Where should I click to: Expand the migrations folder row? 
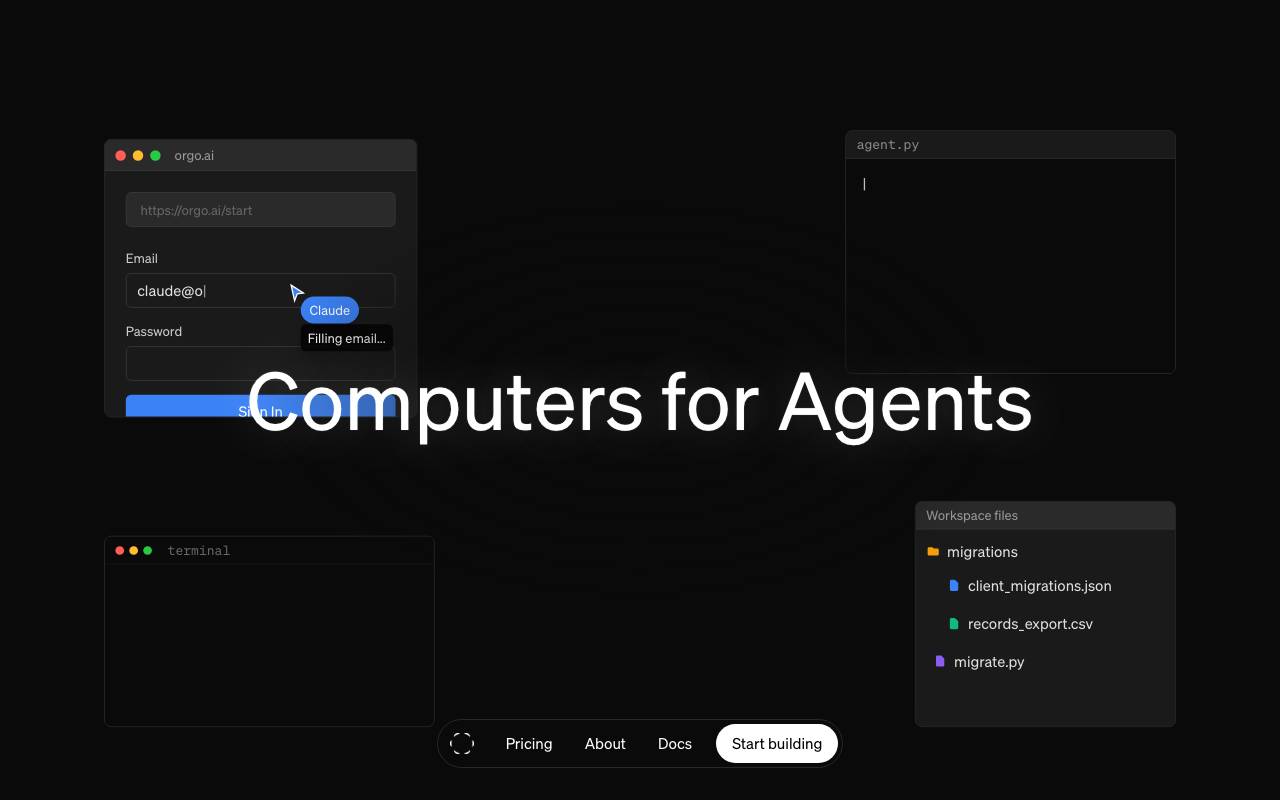(1045, 552)
